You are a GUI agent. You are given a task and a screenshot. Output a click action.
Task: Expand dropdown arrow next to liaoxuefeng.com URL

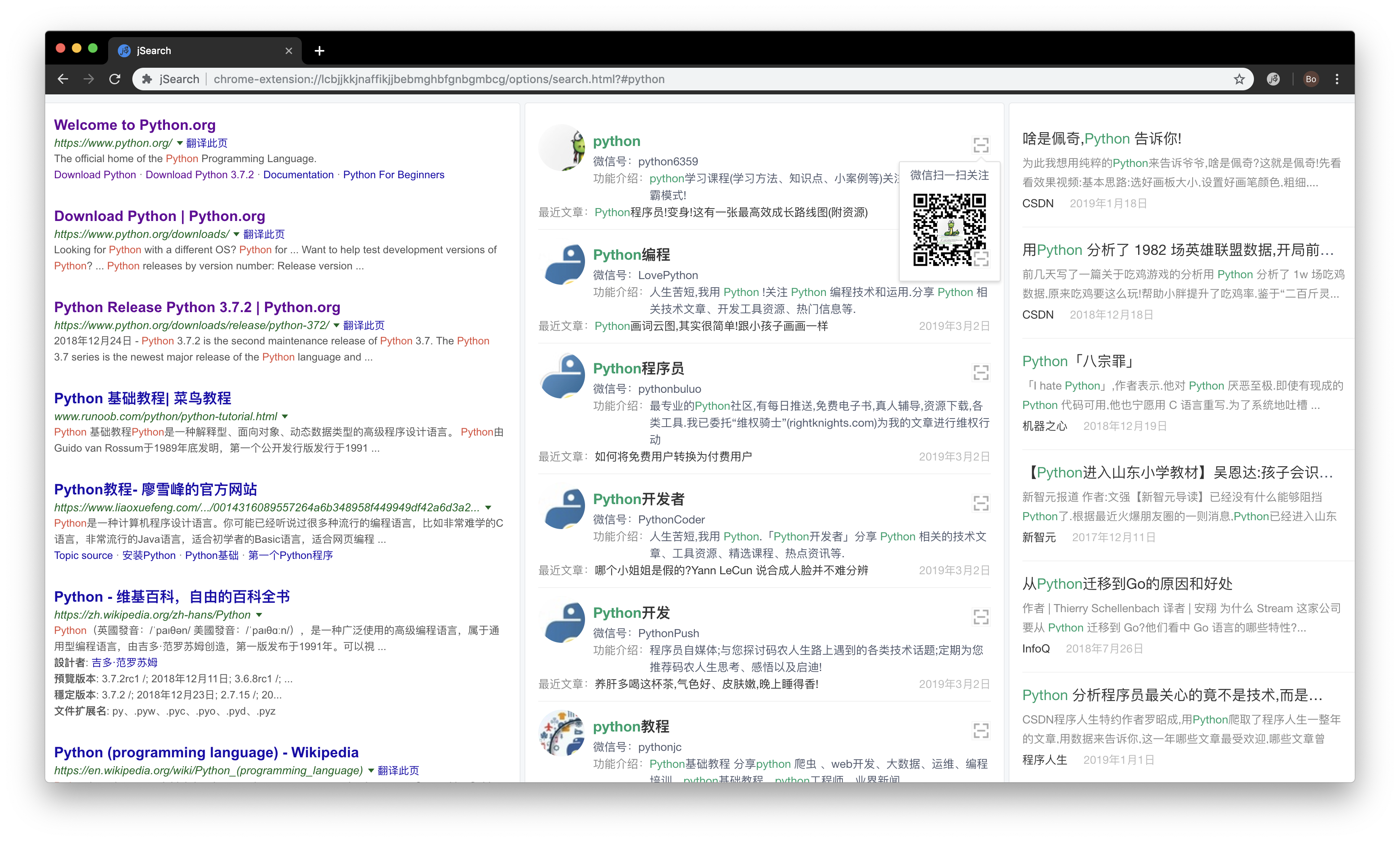click(488, 507)
